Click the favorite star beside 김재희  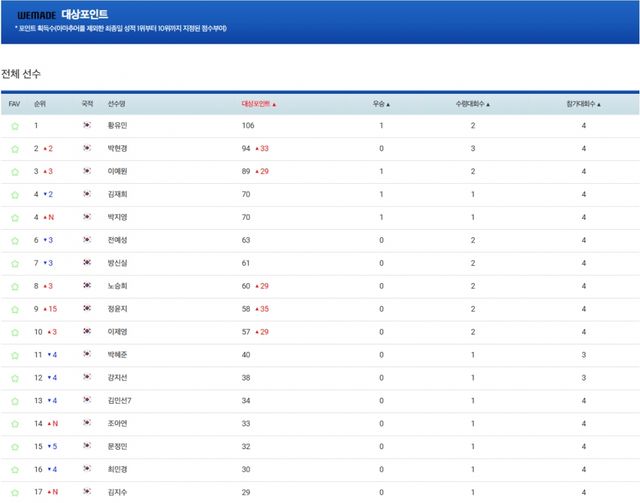(x=14, y=195)
